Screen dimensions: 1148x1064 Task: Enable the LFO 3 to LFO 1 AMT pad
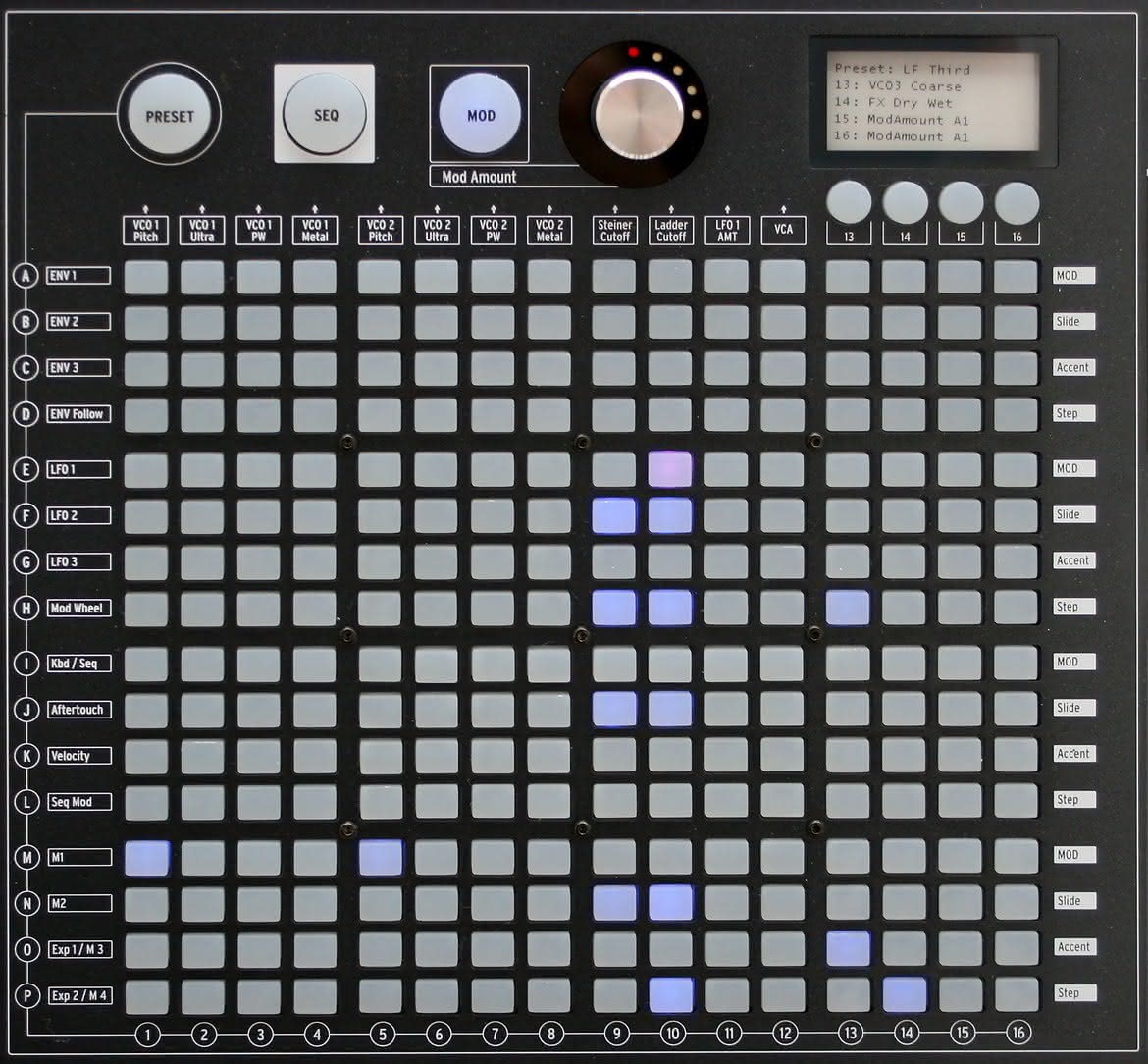pyautogui.click(x=726, y=562)
